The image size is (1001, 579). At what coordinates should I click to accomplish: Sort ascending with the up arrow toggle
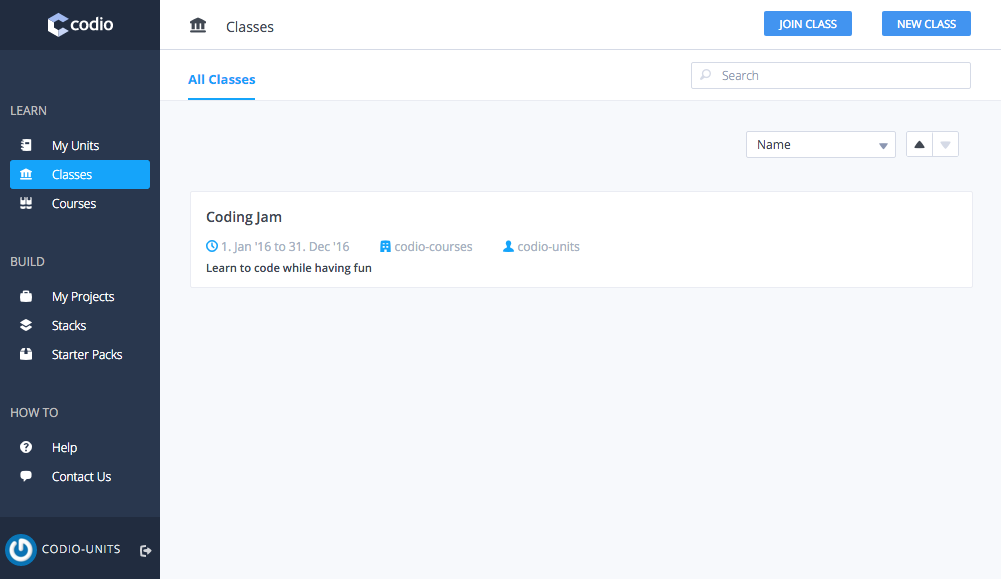(x=918, y=143)
